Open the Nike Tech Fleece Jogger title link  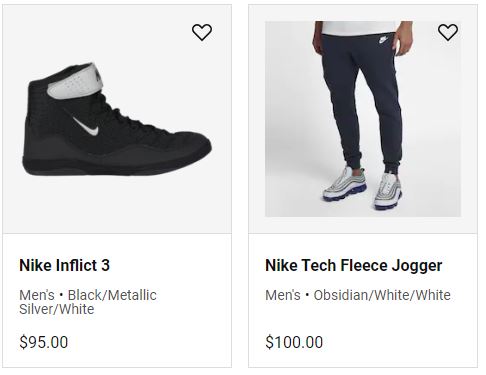tap(354, 266)
